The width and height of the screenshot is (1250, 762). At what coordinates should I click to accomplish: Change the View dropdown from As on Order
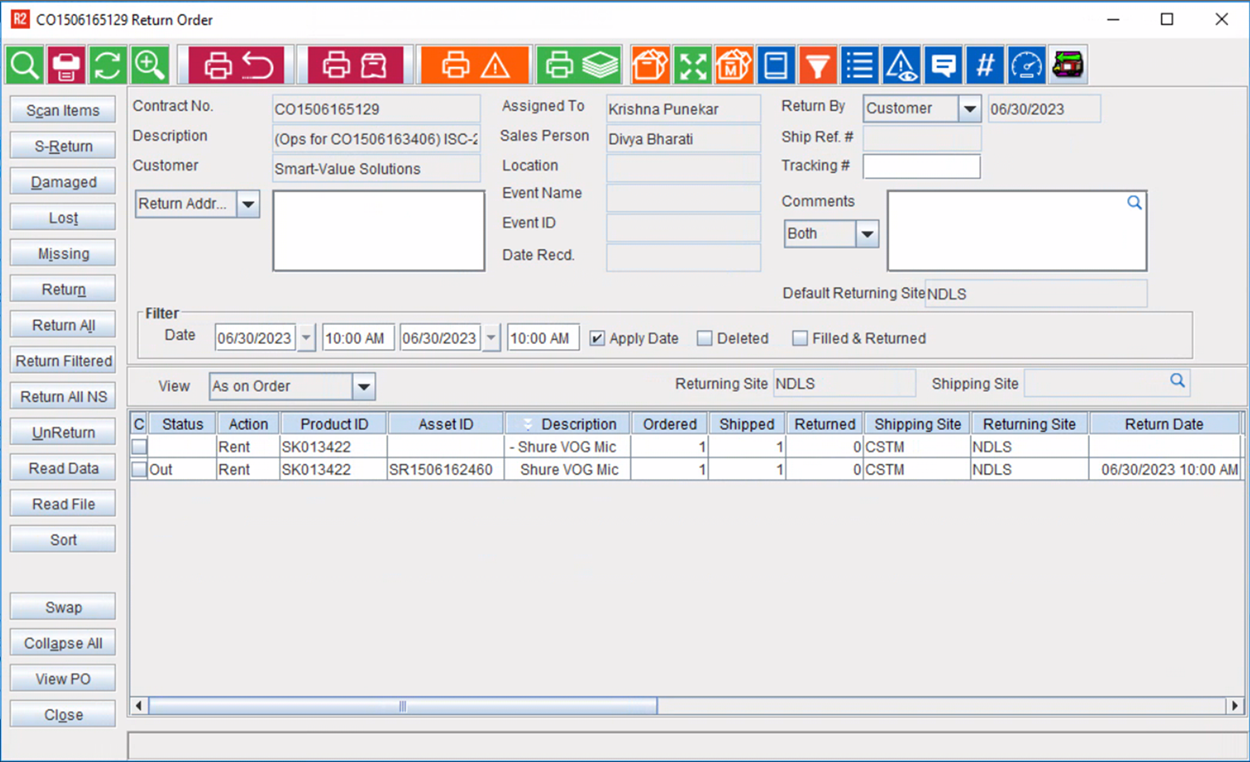[365, 386]
